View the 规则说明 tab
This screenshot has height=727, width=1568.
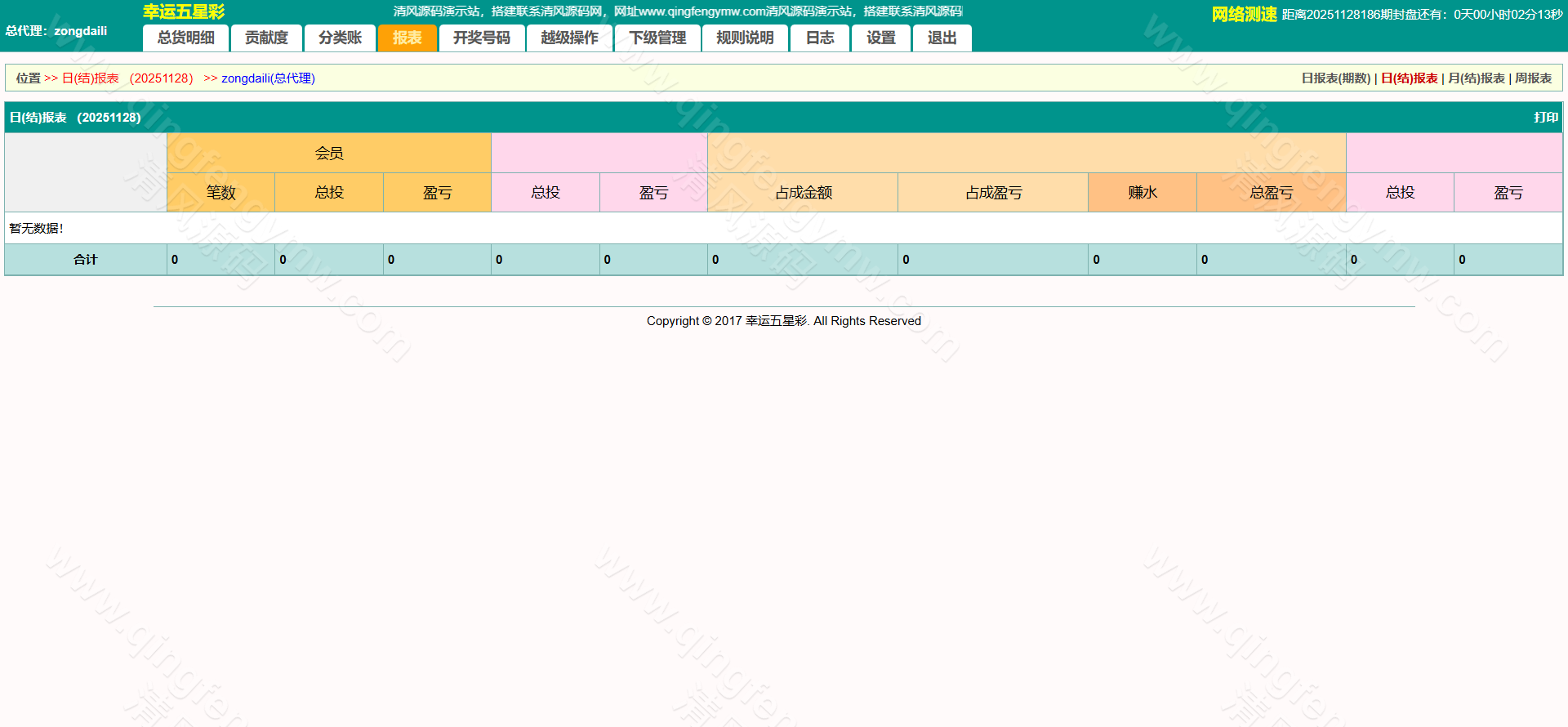[745, 38]
